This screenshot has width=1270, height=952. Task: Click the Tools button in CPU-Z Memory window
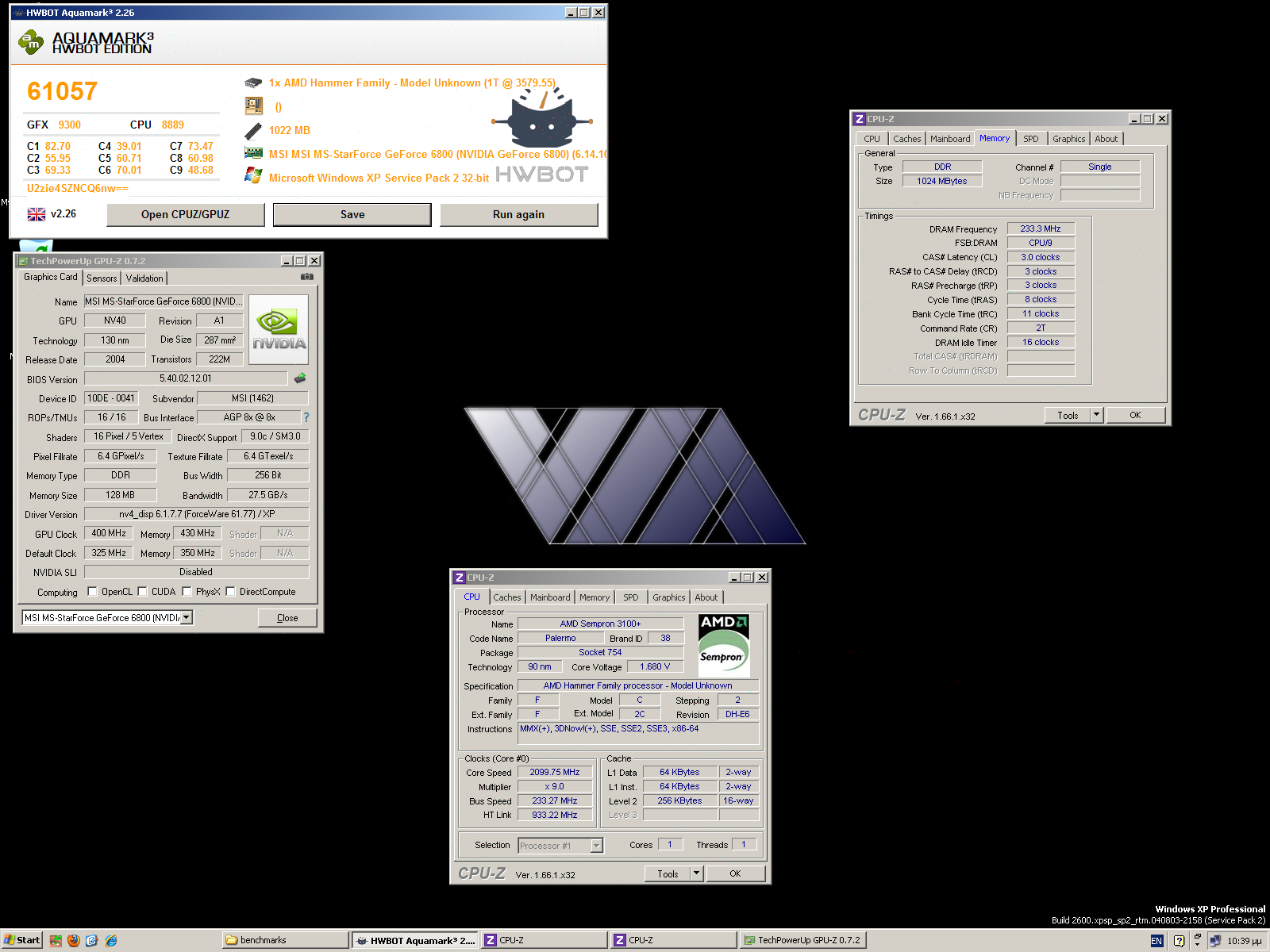pyautogui.click(x=1068, y=415)
